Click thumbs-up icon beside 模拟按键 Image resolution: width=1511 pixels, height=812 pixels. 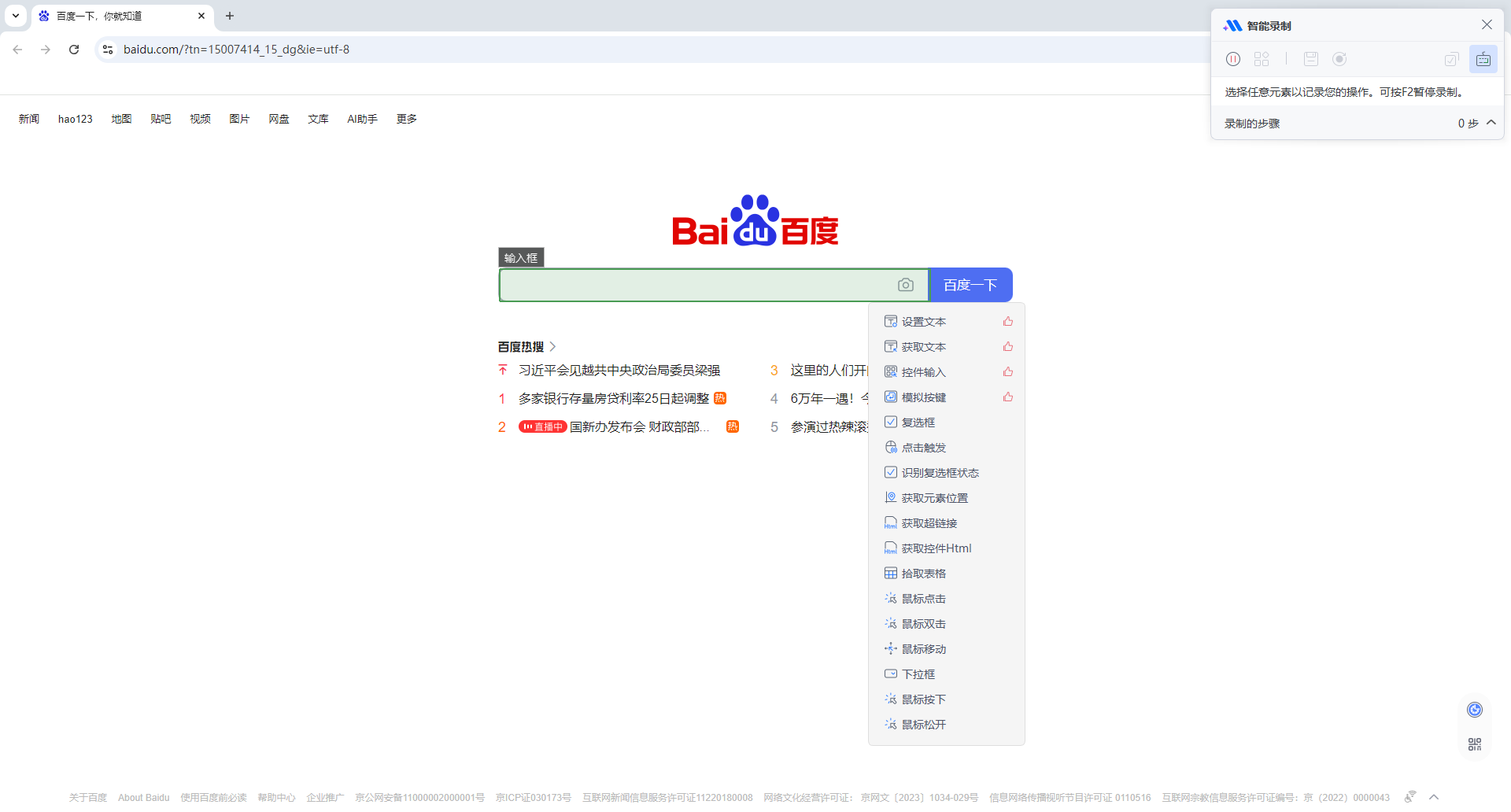coord(1008,397)
